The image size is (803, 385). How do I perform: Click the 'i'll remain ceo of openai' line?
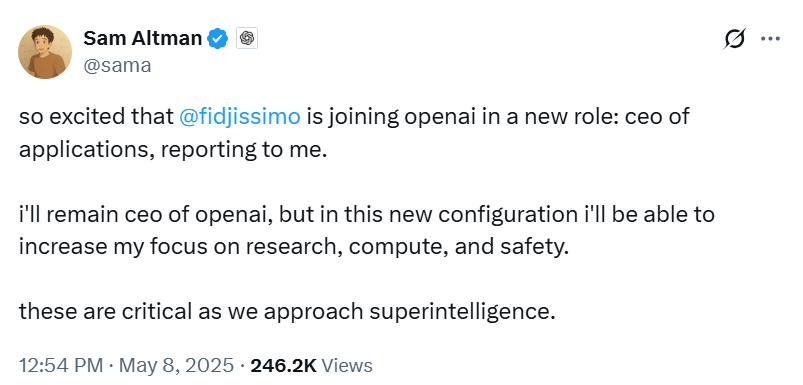(147, 215)
